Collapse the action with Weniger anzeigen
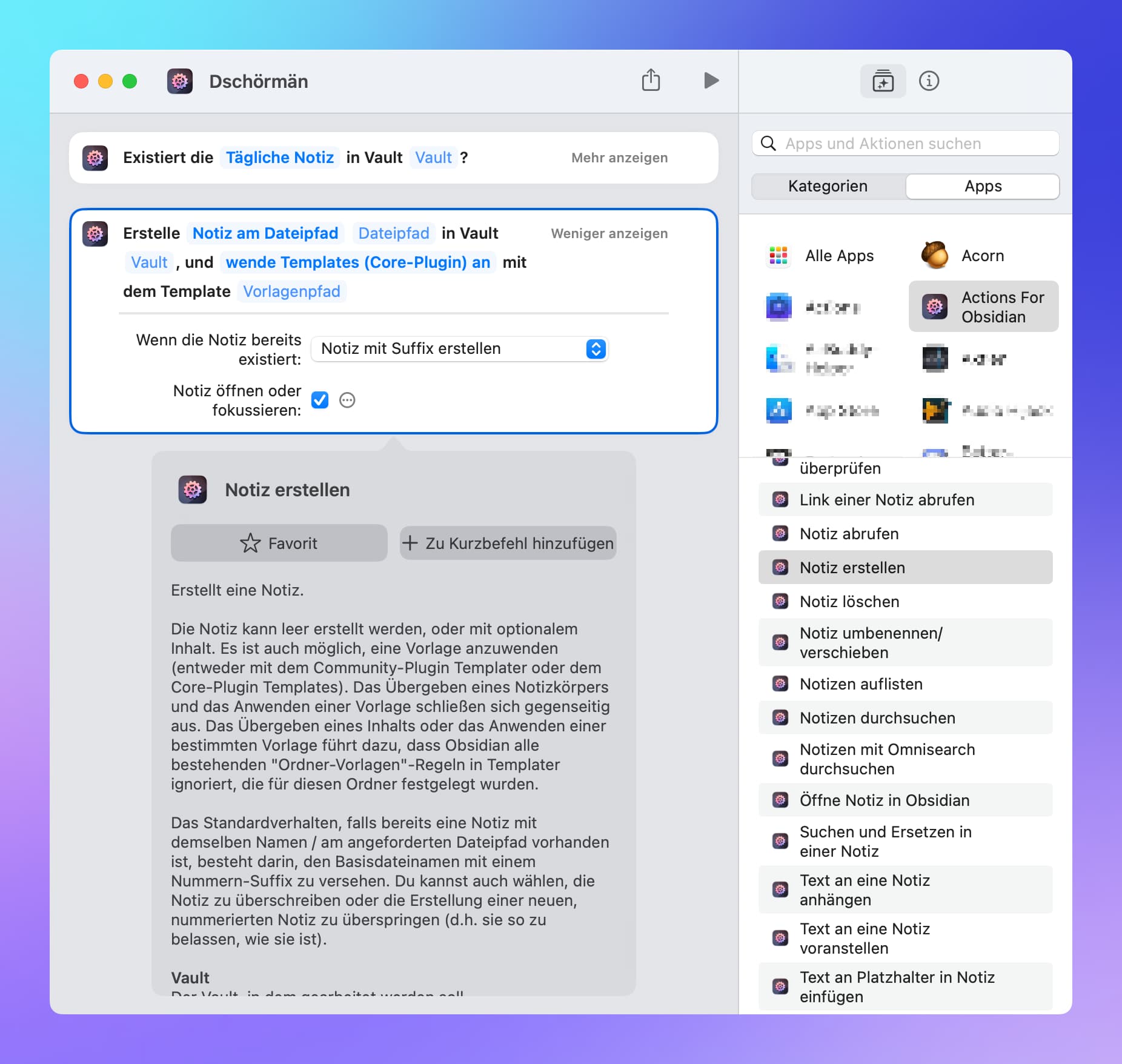Viewport: 1122px width, 1064px height. [609, 233]
